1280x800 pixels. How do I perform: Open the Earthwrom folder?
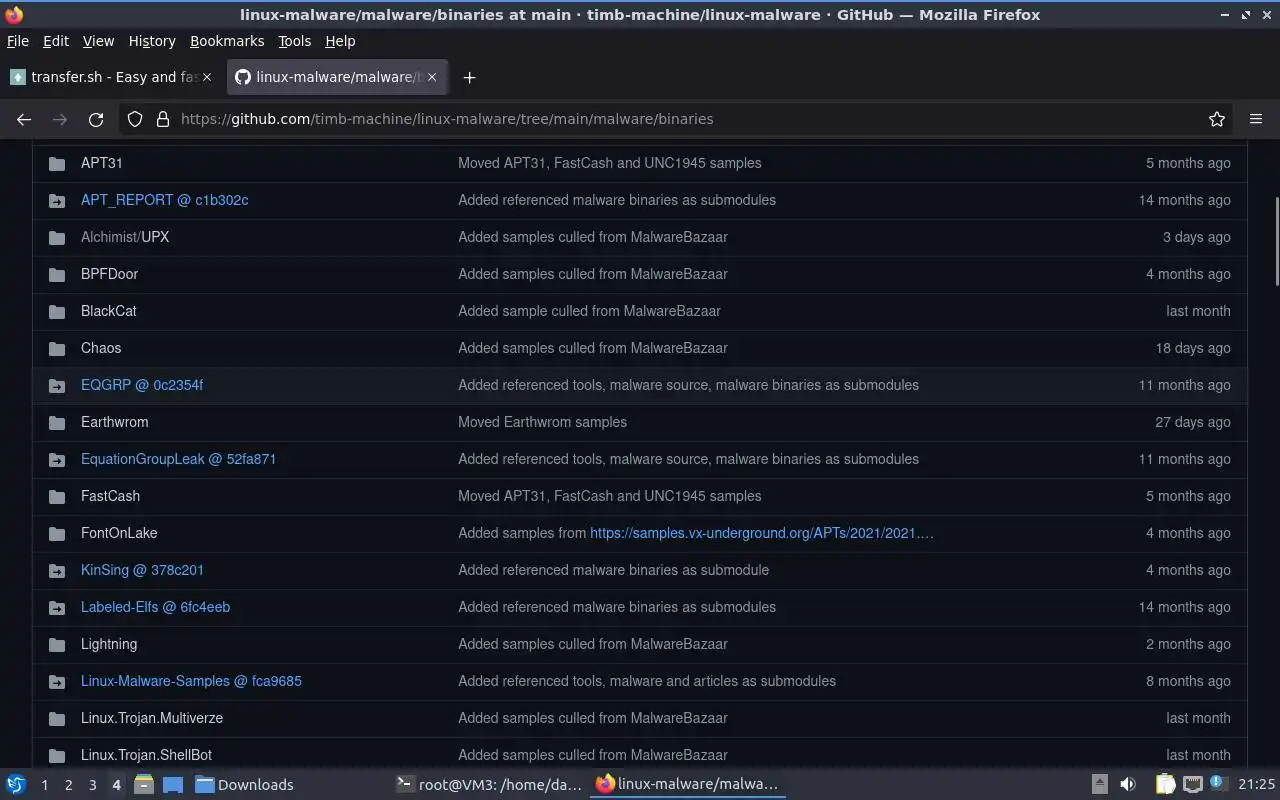[x=114, y=422]
